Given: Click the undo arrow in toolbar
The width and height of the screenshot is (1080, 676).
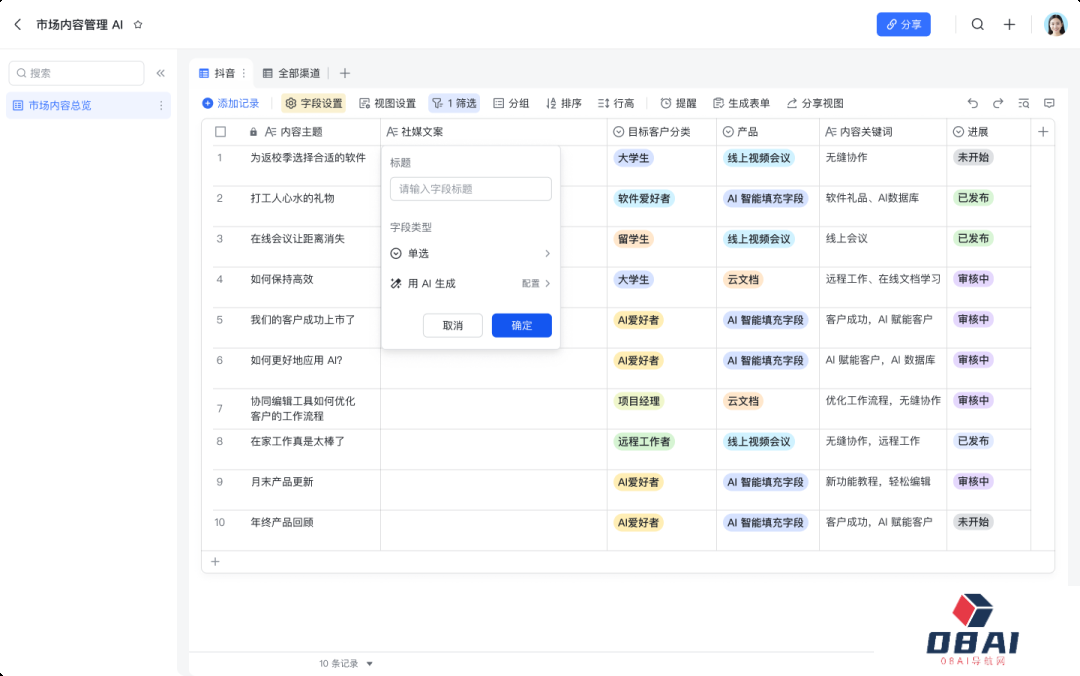Looking at the screenshot, I should [972, 103].
